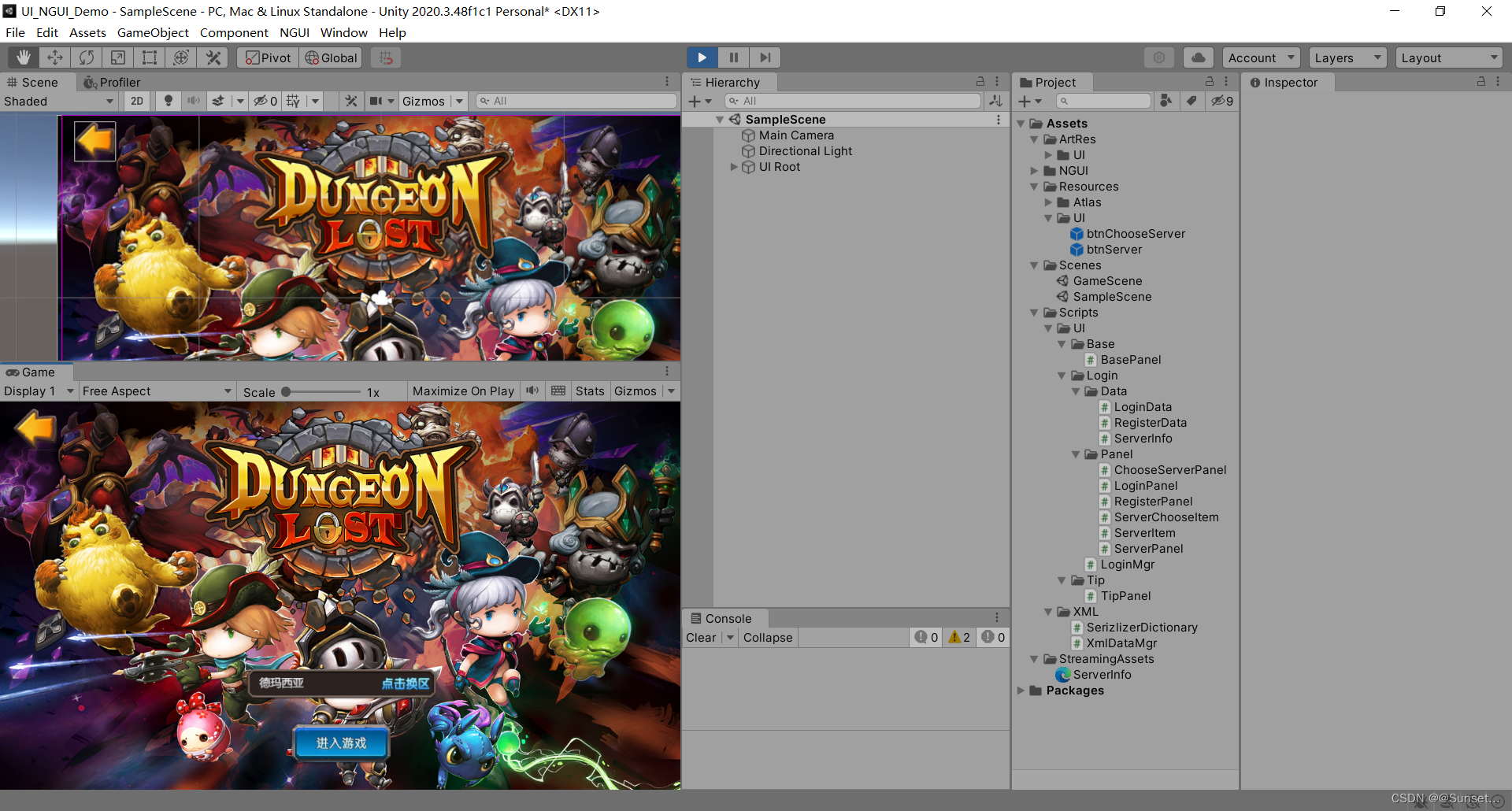
Task: Open Shaded draw mode dropdown
Action: point(59,101)
